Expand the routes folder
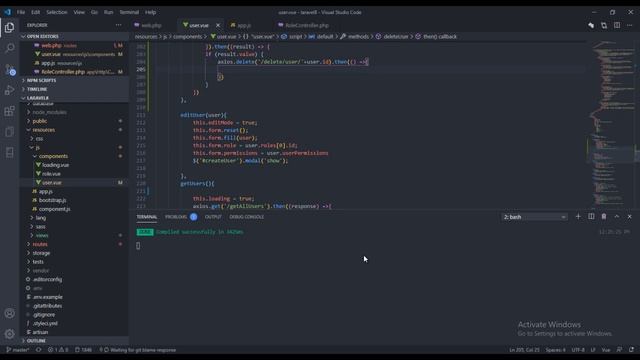 click(x=40, y=244)
